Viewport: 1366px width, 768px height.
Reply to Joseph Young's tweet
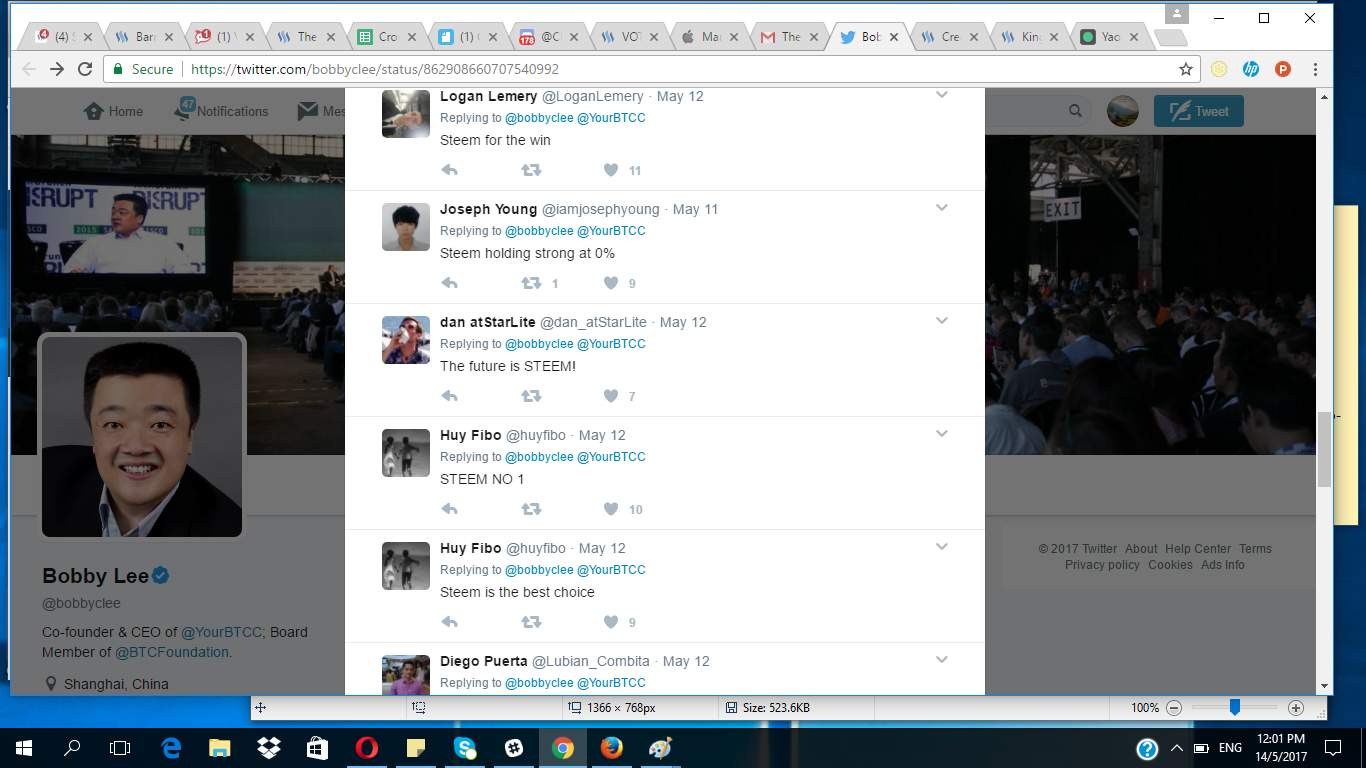[449, 283]
